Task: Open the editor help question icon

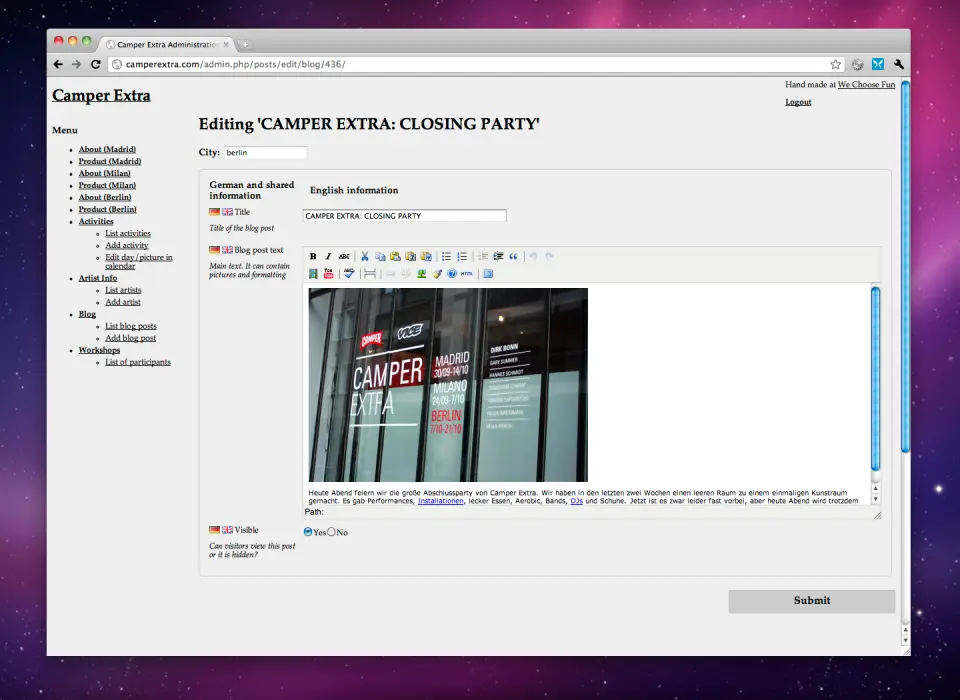Action: pyautogui.click(x=452, y=274)
